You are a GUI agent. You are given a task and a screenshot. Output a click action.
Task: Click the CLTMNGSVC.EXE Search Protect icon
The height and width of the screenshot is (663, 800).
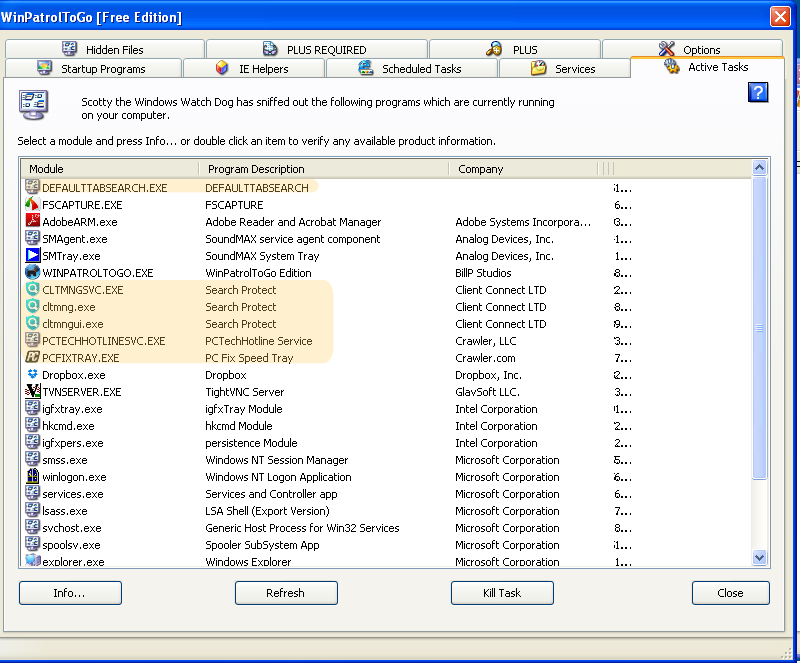(x=33, y=290)
